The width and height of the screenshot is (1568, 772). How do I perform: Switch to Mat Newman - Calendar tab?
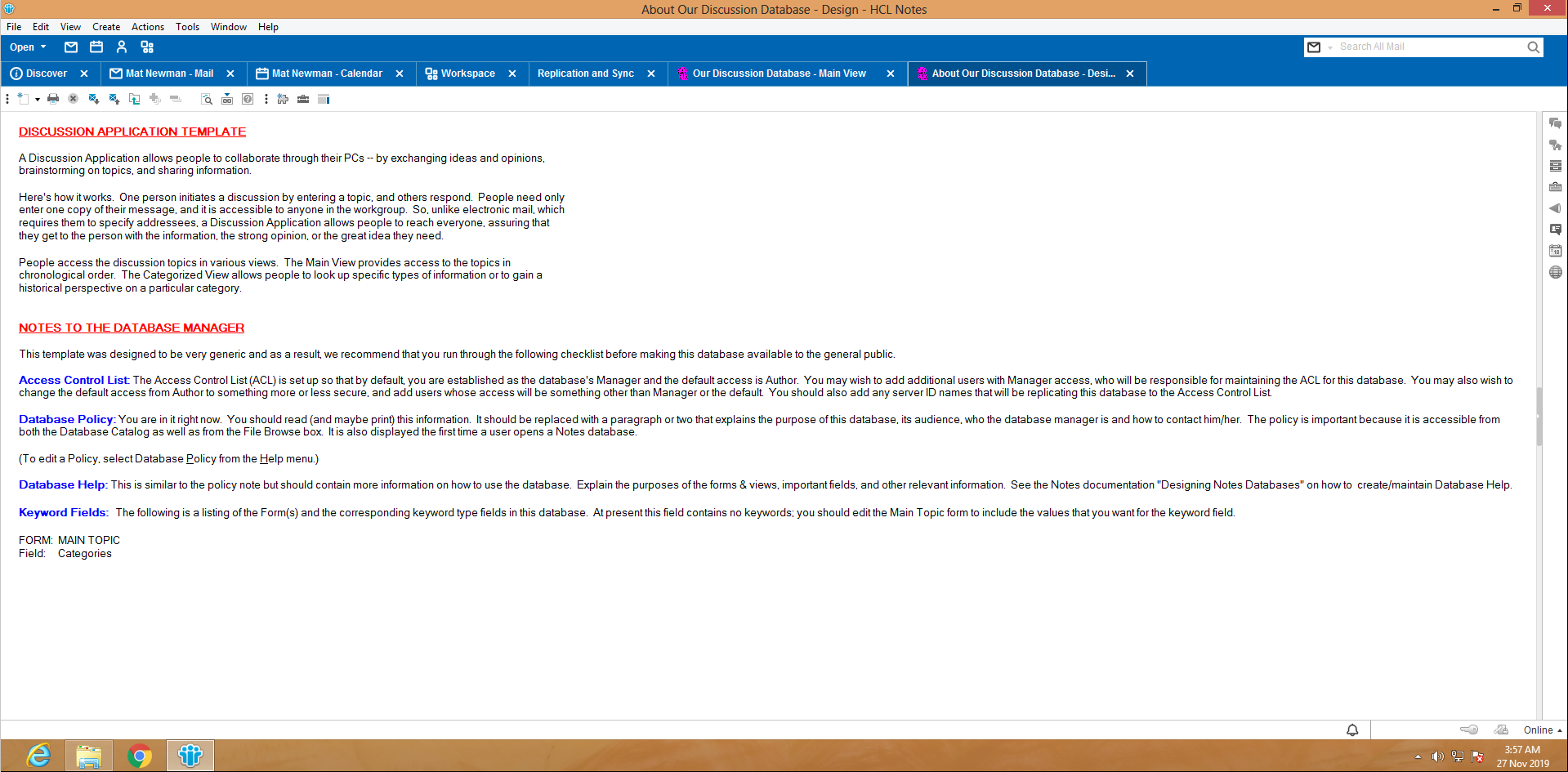point(326,74)
